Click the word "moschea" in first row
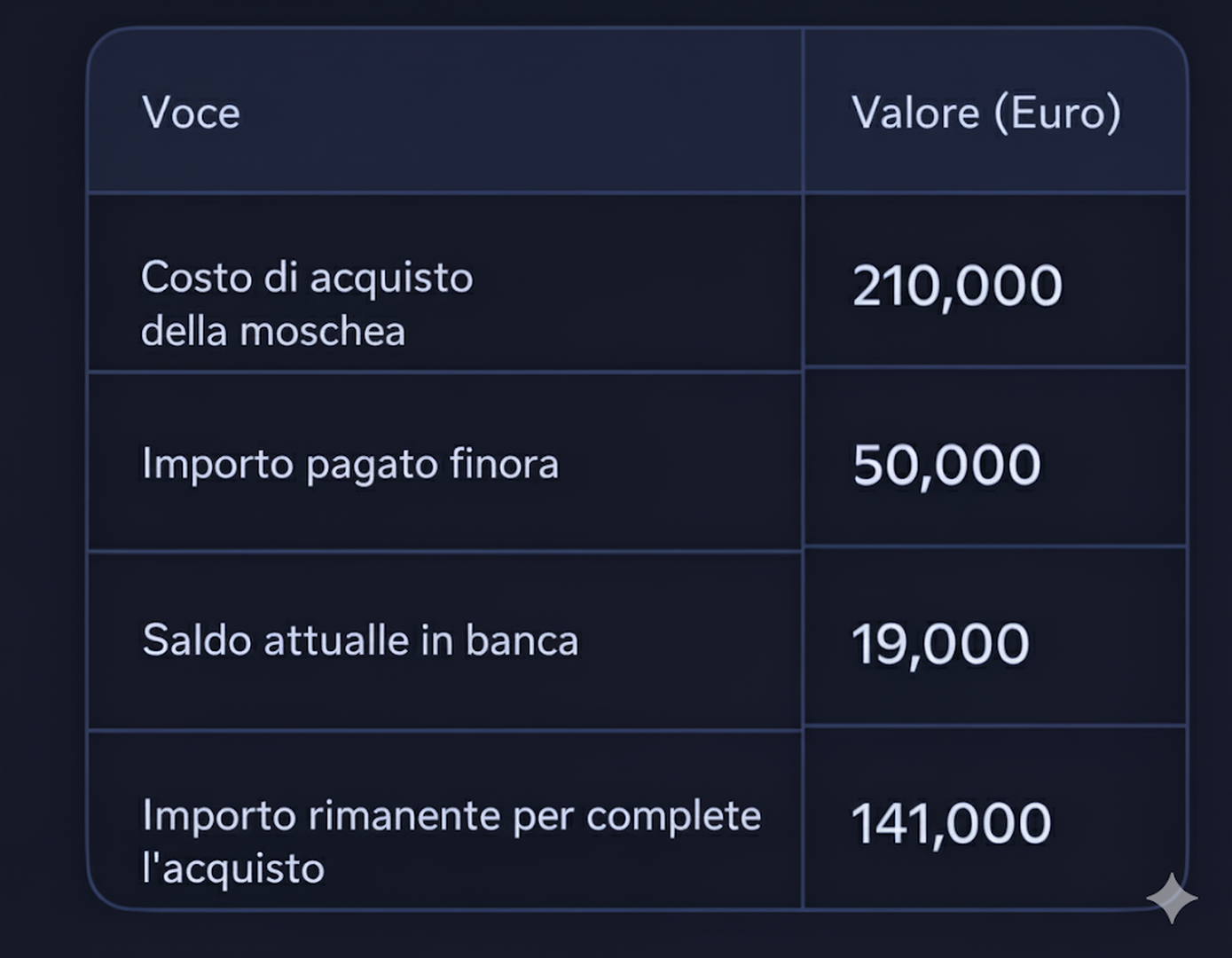The image size is (1232, 958). (323, 332)
